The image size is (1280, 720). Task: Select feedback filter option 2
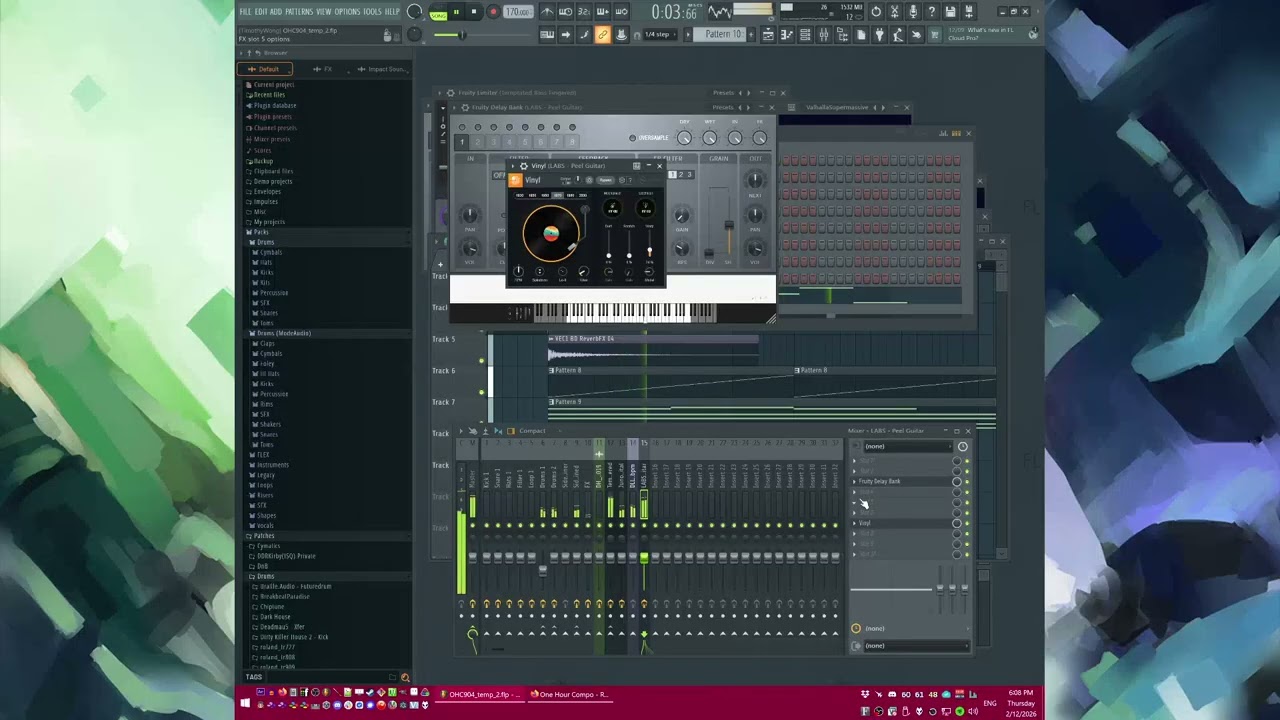[x=681, y=175]
